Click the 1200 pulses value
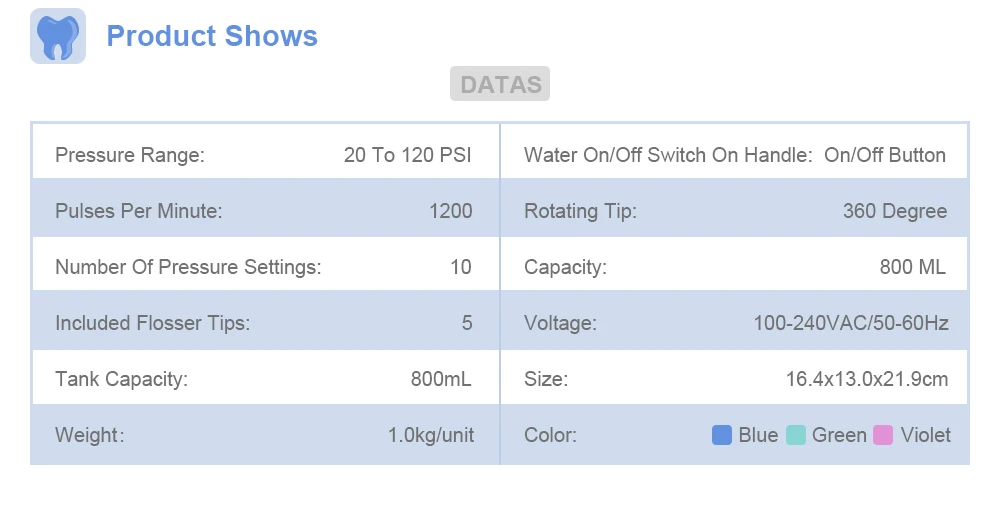1000x527 pixels. coord(451,211)
